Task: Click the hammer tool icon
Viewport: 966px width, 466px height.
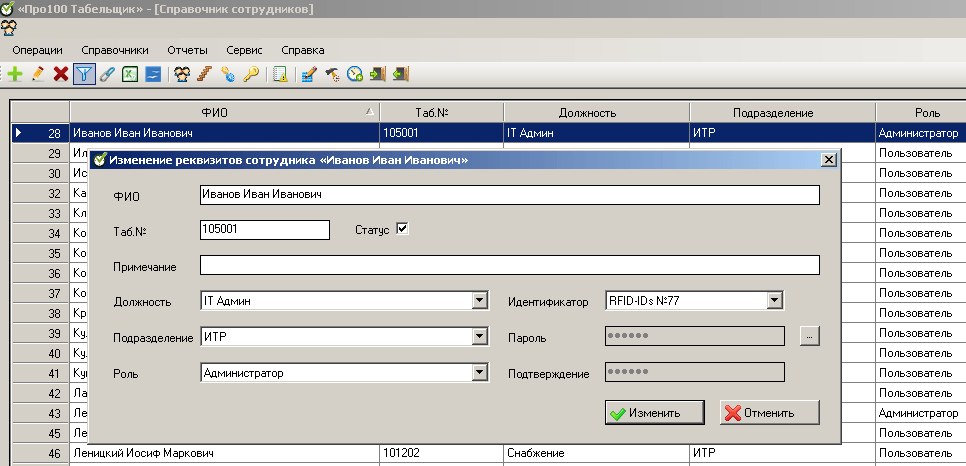Action: (333, 75)
